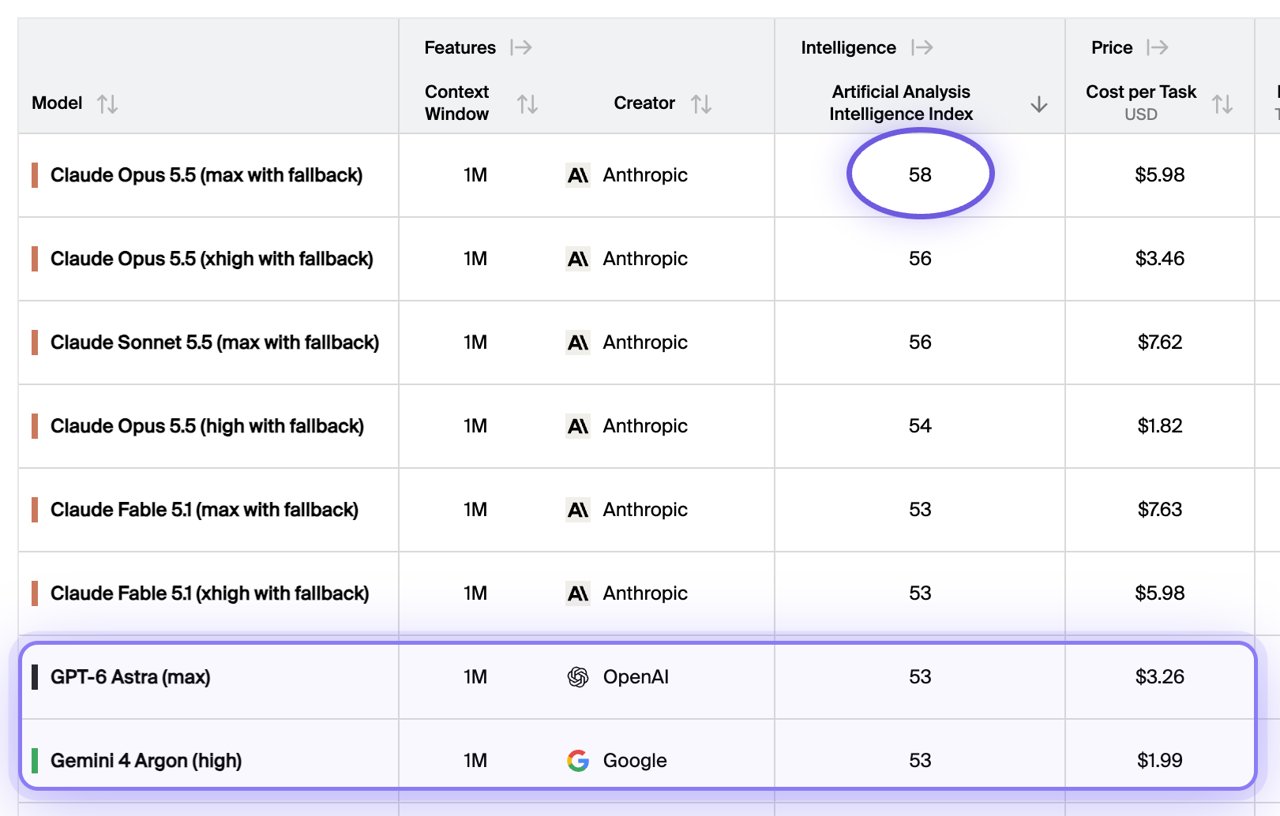Click Google logo in Gemini 4 Argon row
The image size is (1280, 816).
[578, 761]
